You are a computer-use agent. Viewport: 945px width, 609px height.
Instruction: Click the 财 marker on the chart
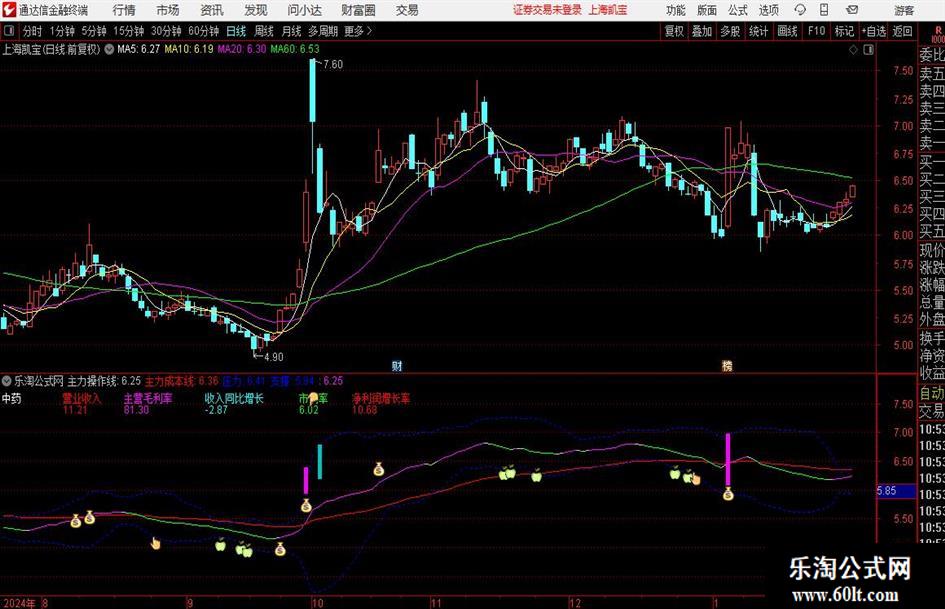[397, 366]
